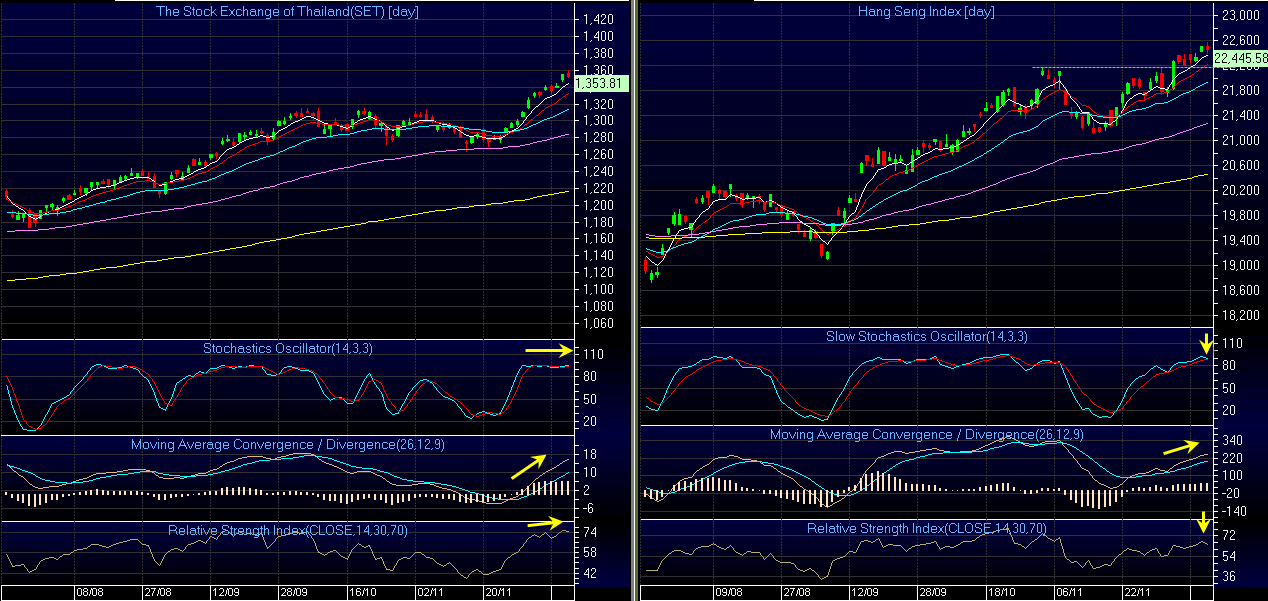Screen dimensions: 1268x601
Task: Select the MACD(26,12,9) title in the Hang Seng chart
Action: coord(926,435)
